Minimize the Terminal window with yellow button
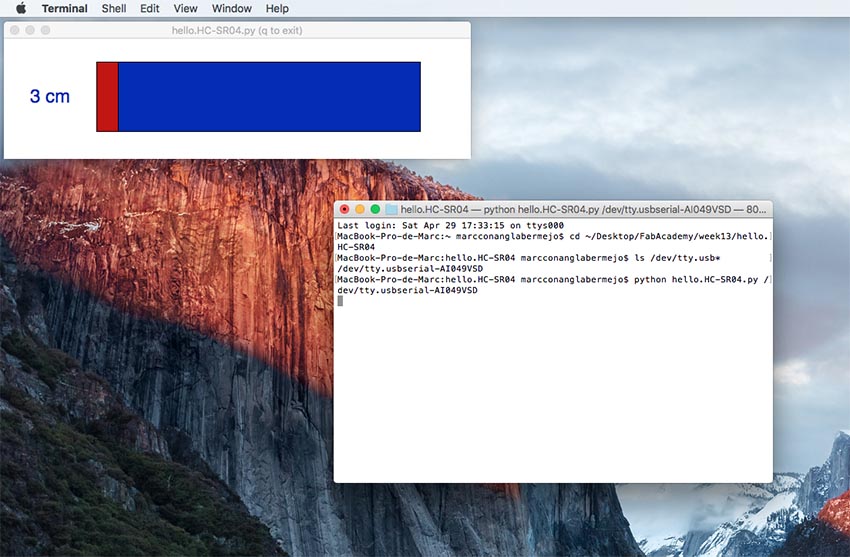Image resolution: width=850 pixels, height=557 pixels. (359, 209)
